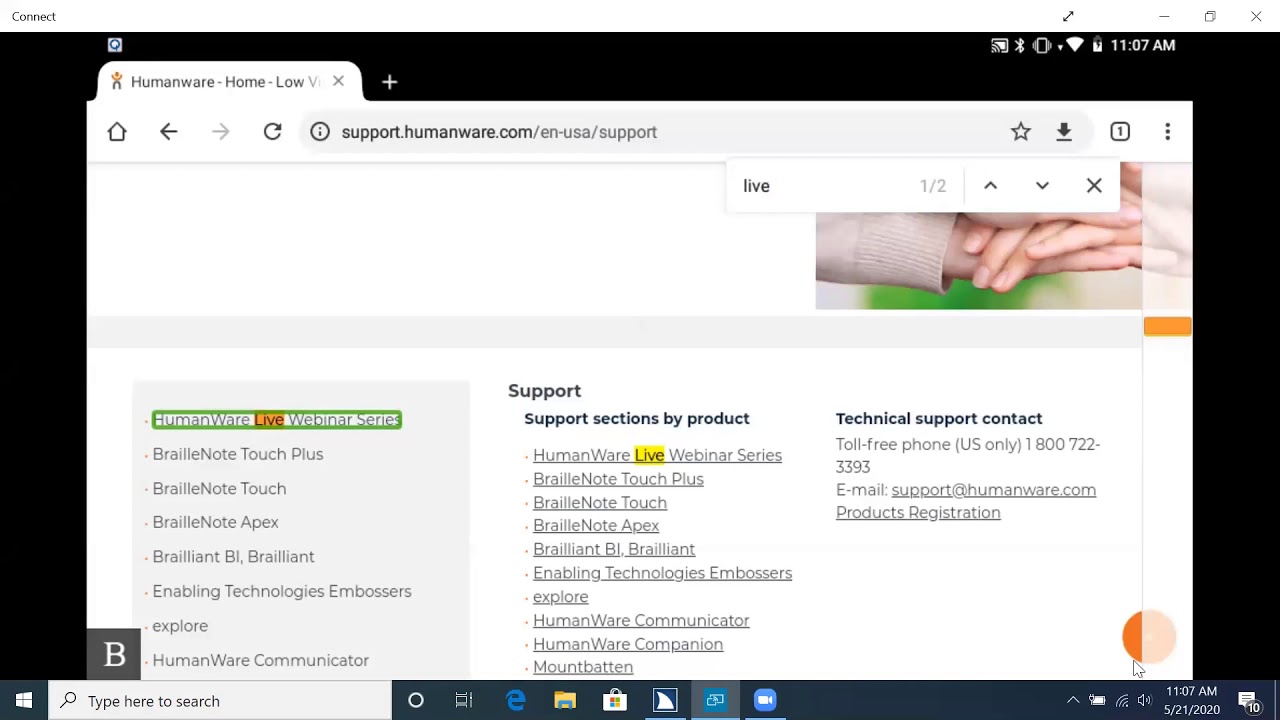This screenshot has width=1280, height=720.
Task: Jump to next find result
Action: click(1042, 186)
